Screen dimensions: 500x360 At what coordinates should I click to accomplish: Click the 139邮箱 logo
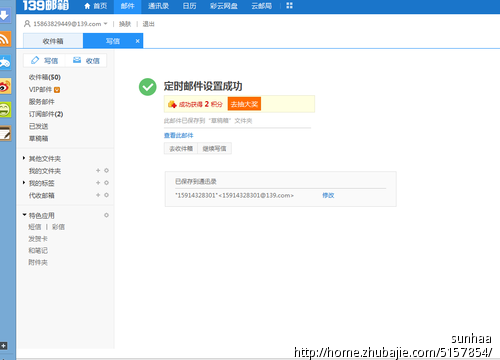46,5
